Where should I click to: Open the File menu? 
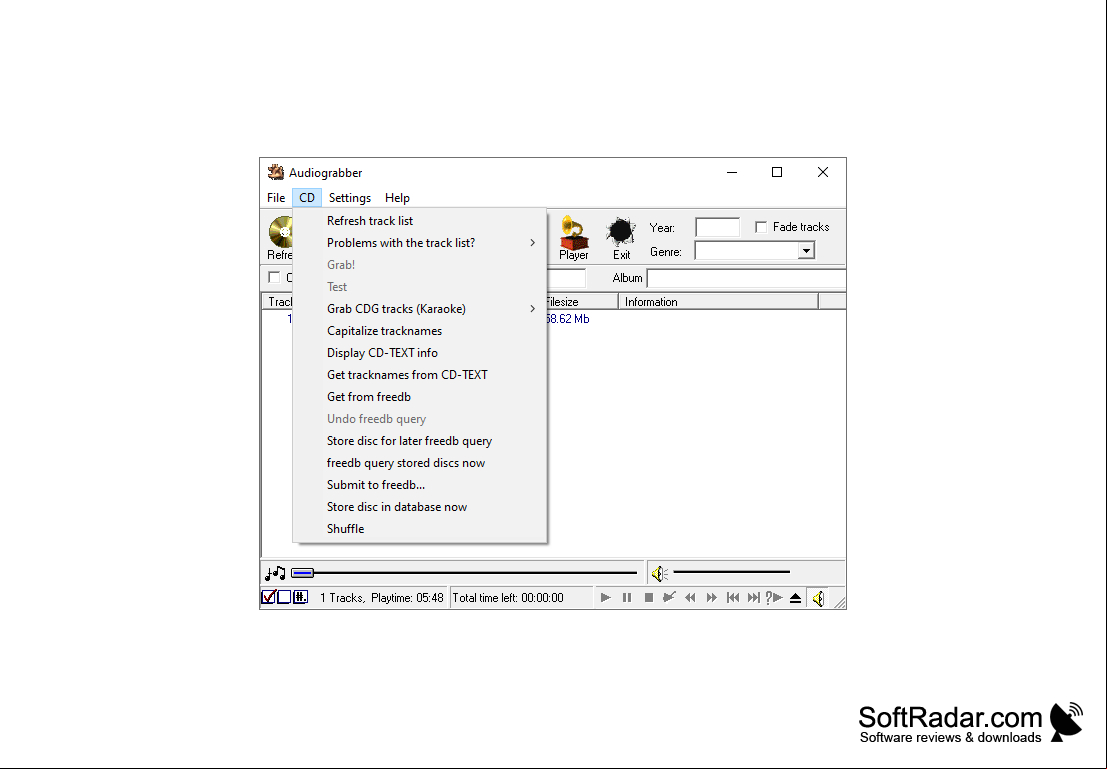click(x=276, y=198)
